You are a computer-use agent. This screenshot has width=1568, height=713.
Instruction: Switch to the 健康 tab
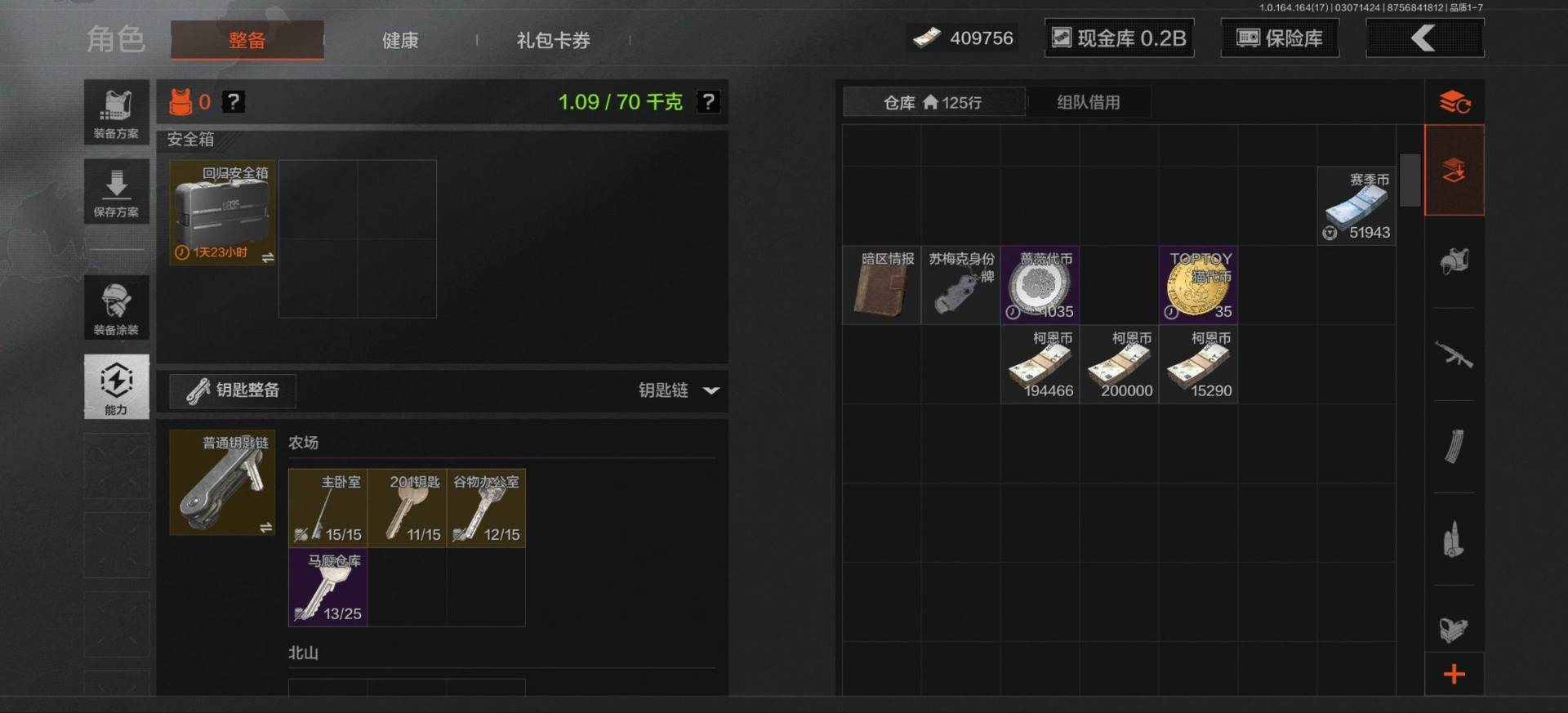400,40
